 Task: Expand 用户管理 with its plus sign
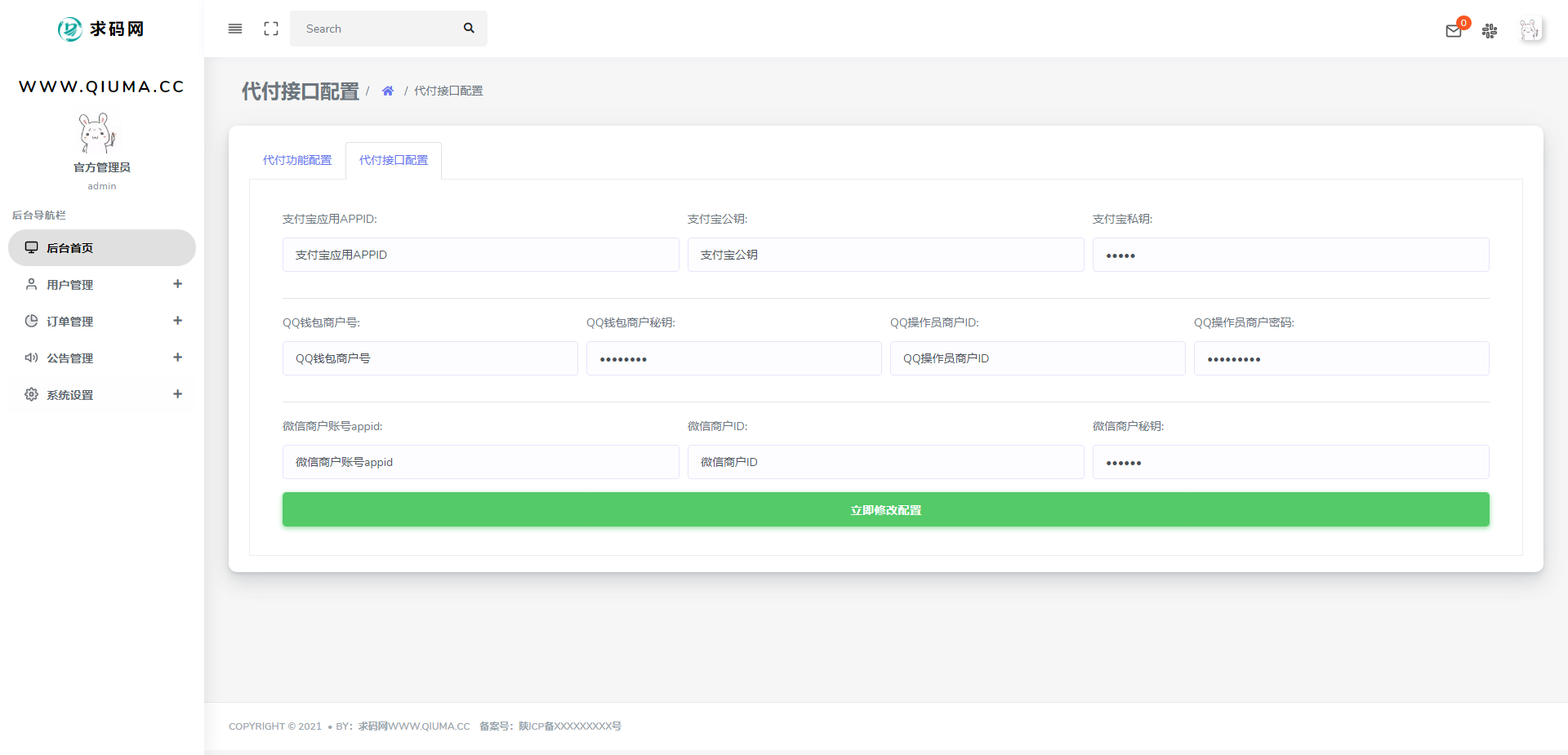pos(177,284)
